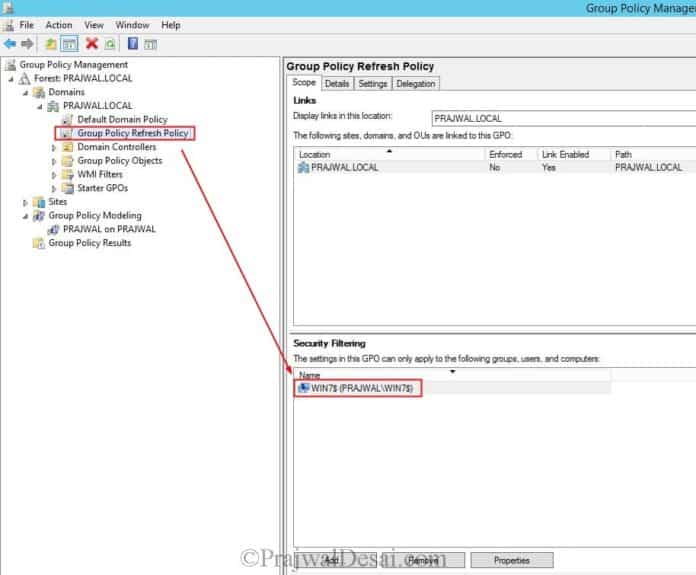Click the Default Domain Policy GPO icon
This screenshot has height=575, width=696.
tap(67, 120)
